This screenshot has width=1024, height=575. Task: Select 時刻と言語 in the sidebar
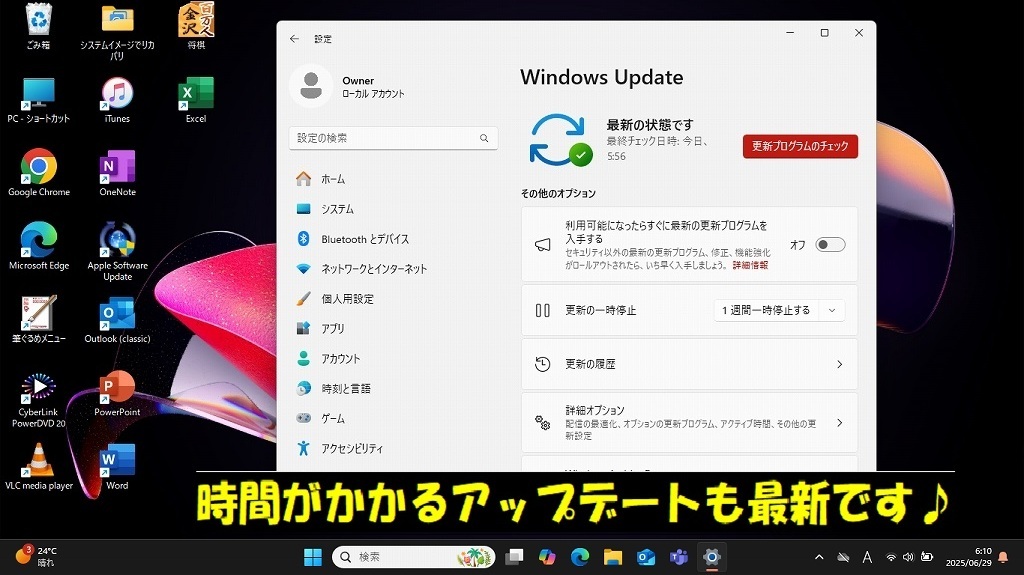click(393, 389)
